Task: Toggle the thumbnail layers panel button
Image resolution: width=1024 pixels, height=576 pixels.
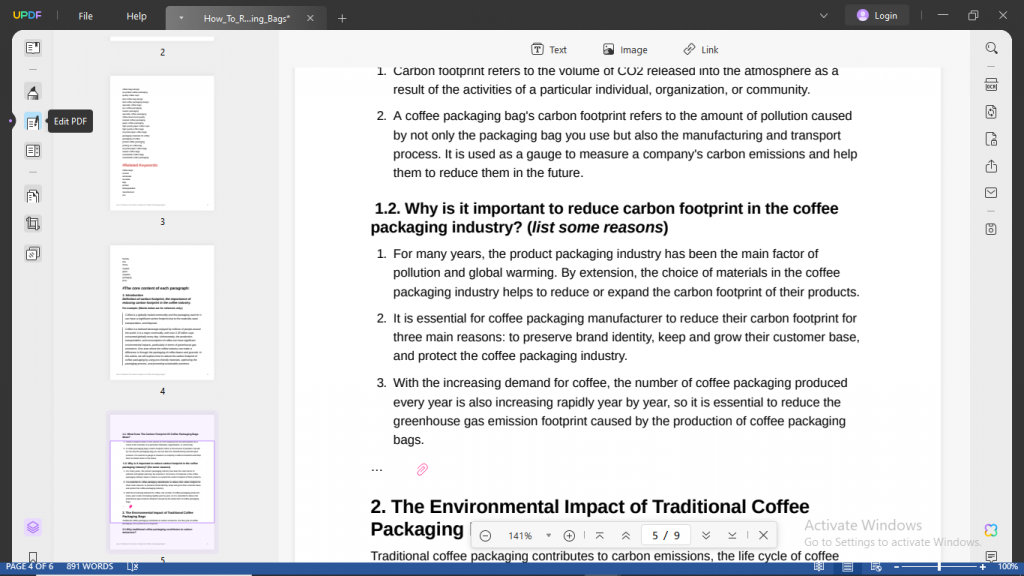Action: coord(33,527)
